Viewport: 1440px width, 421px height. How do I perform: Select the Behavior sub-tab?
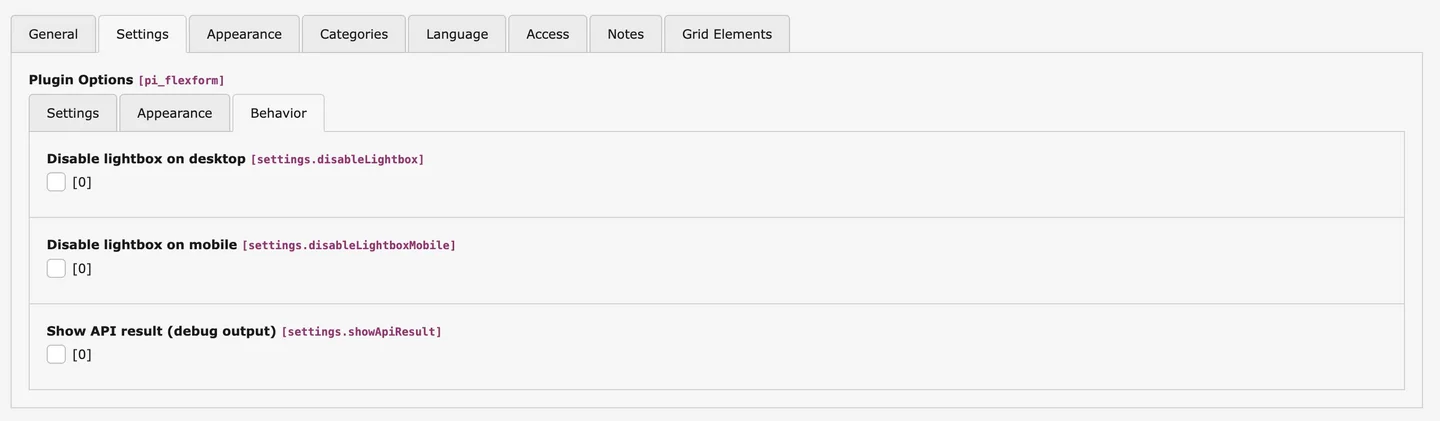coord(278,113)
